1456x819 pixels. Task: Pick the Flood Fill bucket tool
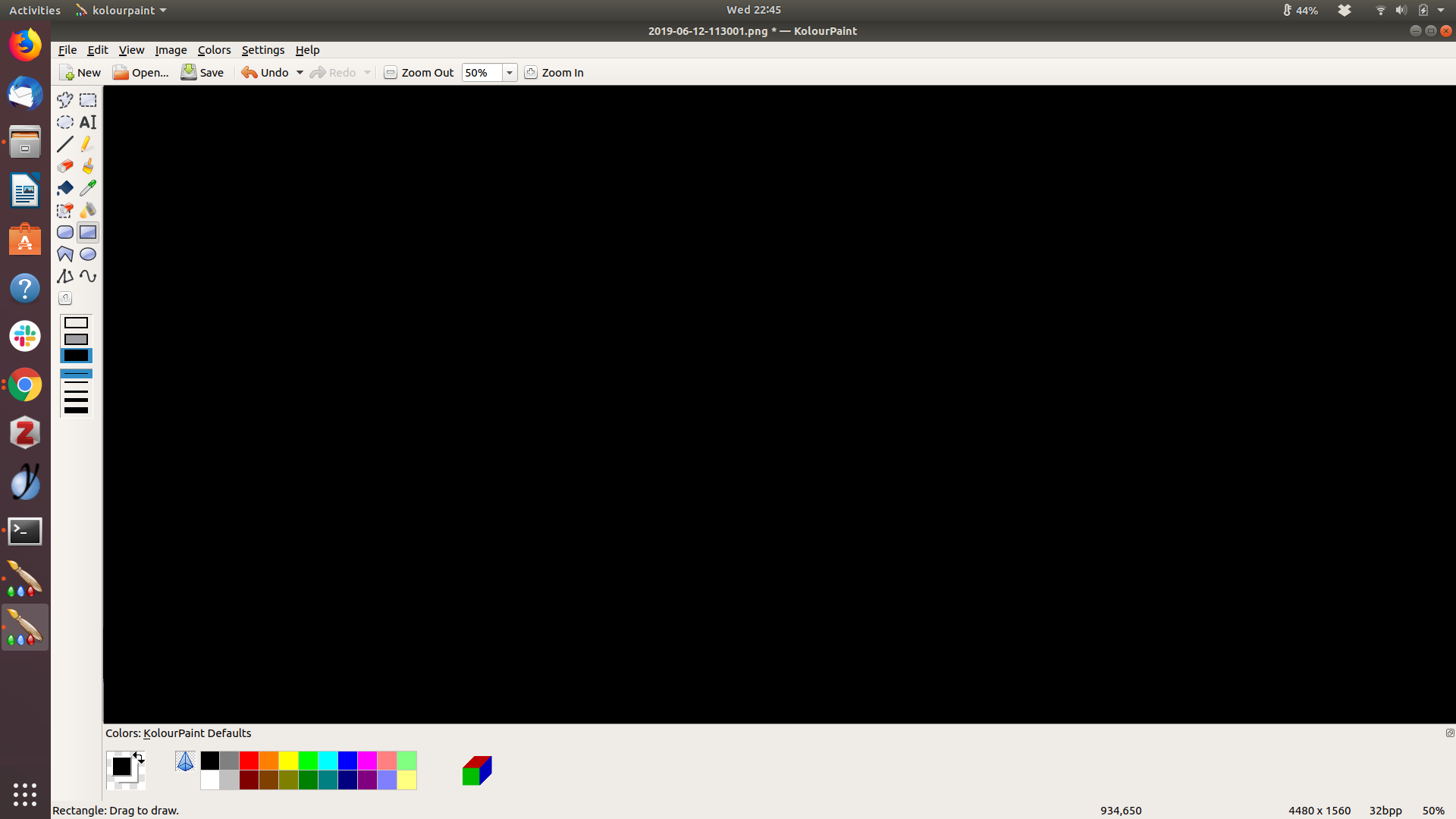pyautogui.click(x=65, y=188)
